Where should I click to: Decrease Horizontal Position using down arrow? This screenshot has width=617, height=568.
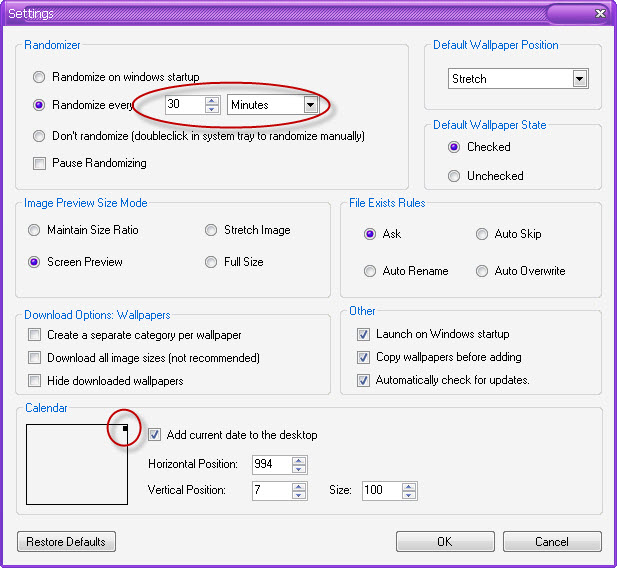(299, 469)
